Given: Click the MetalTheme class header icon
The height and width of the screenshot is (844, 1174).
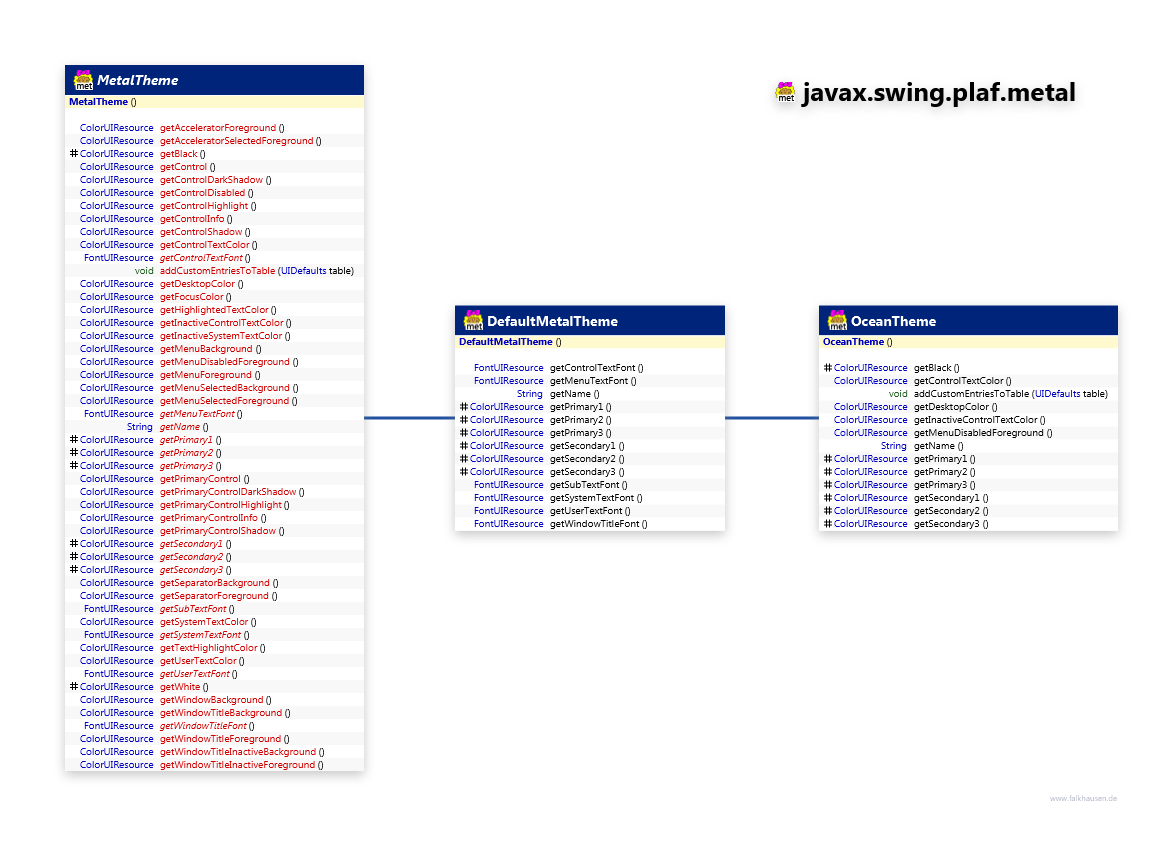Looking at the screenshot, I should (83, 80).
